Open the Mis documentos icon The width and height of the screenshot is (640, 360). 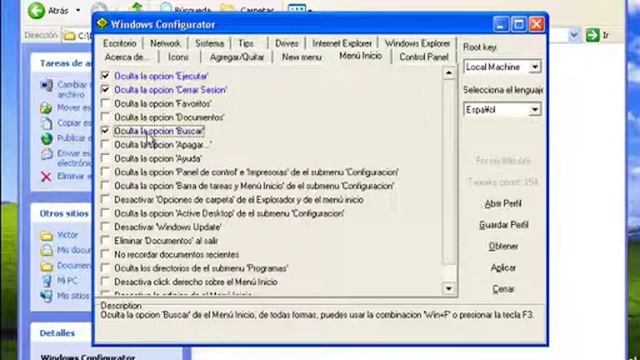[47, 250]
